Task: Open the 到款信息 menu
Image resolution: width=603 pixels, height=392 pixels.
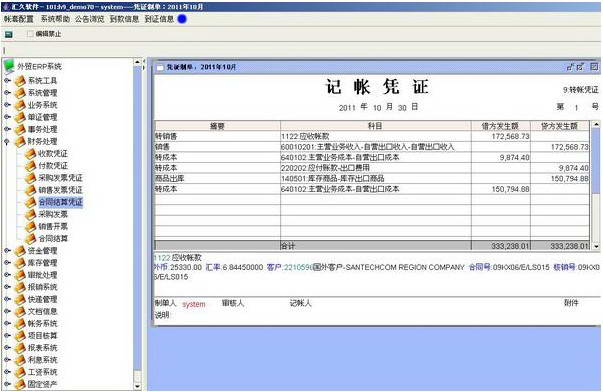Action: click(124, 19)
